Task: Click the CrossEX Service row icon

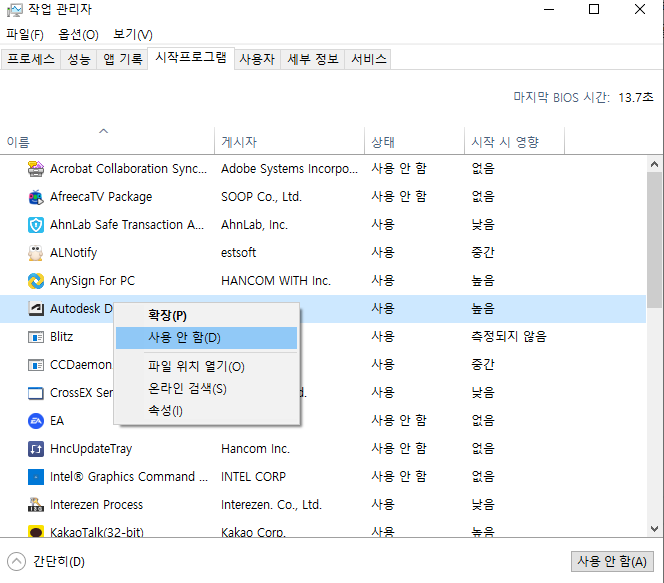Action: click(x=36, y=393)
